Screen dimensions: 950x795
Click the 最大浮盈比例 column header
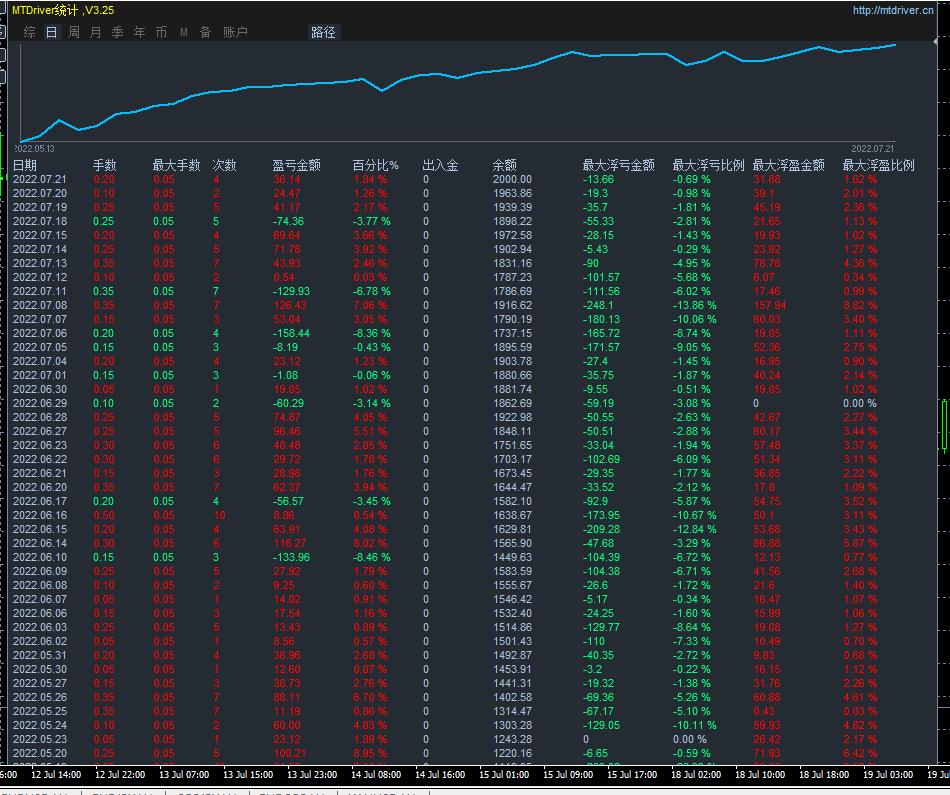878,165
